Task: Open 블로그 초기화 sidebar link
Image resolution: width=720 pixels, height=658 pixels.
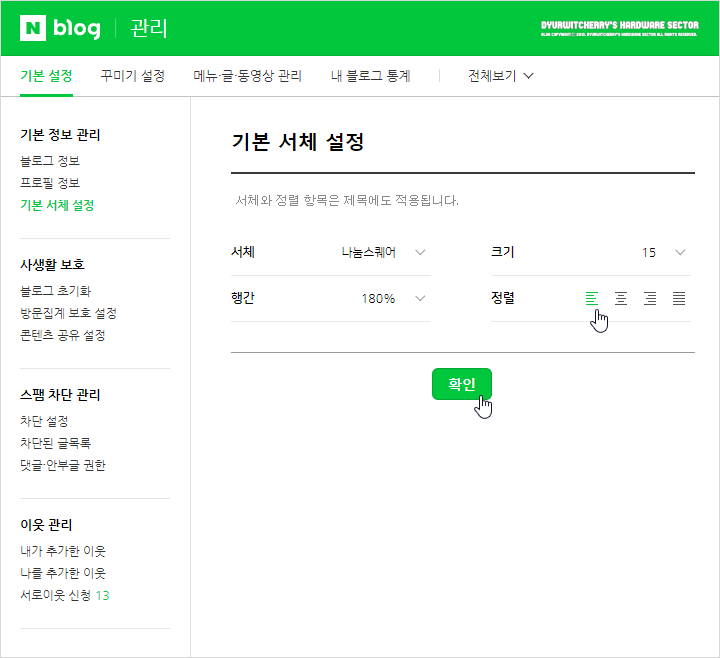Action: click(x=56, y=291)
